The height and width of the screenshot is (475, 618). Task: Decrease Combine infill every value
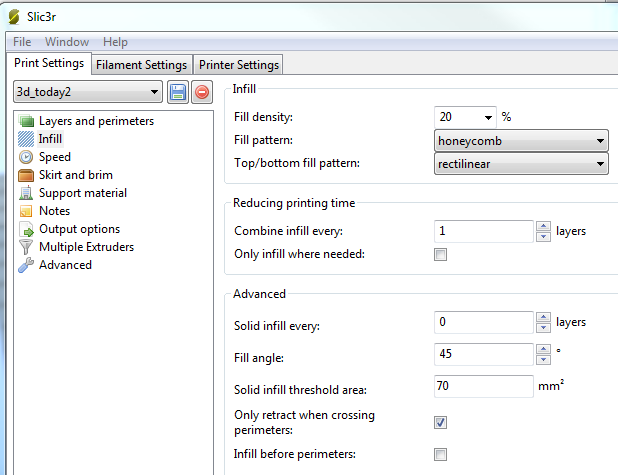(543, 237)
